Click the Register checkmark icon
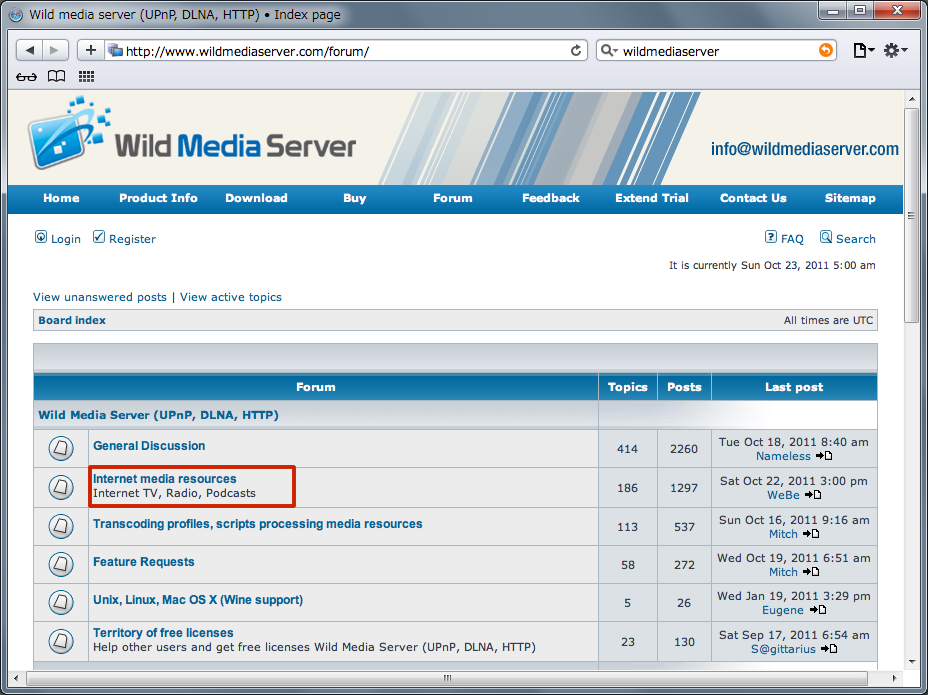The width and height of the screenshot is (928, 695). pyautogui.click(x=99, y=237)
